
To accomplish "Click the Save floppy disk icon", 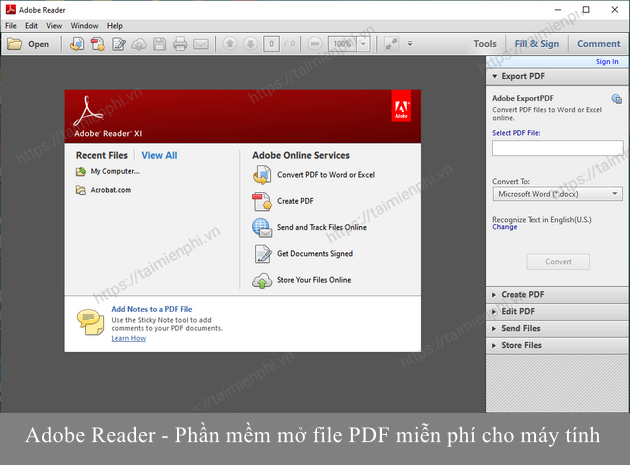I will 160,44.
